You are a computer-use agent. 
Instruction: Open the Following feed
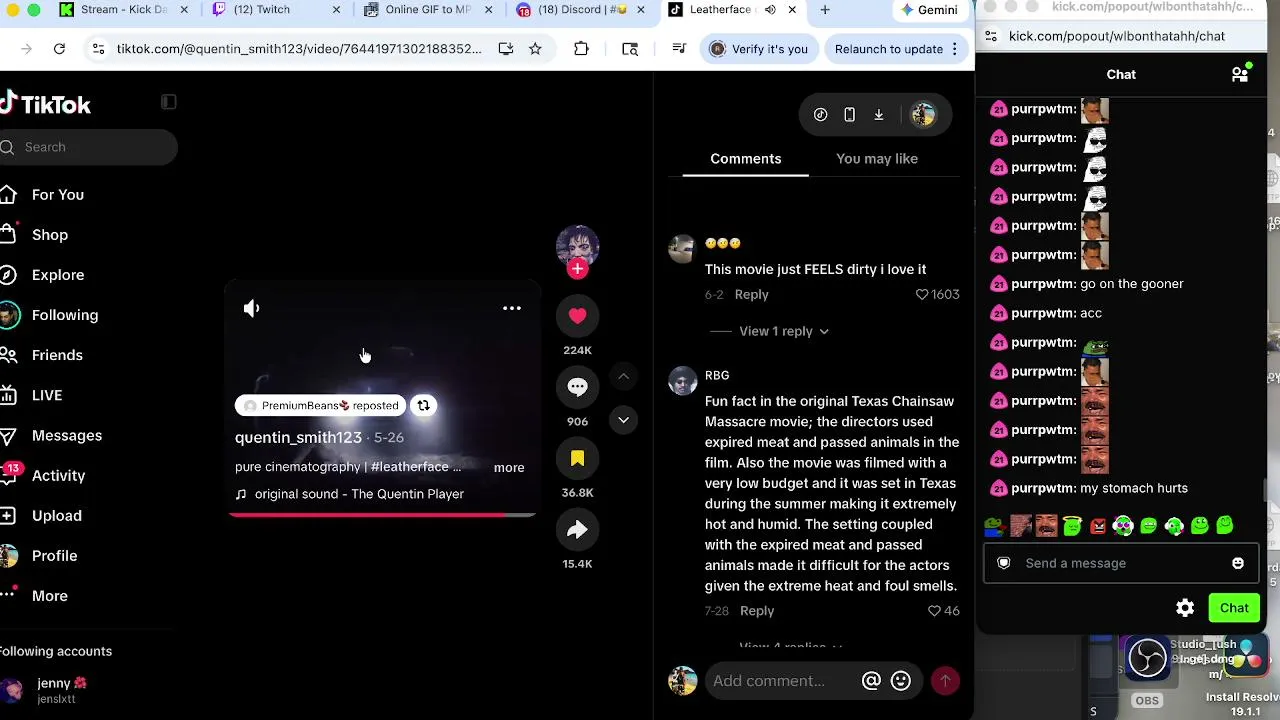click(65, 315)
